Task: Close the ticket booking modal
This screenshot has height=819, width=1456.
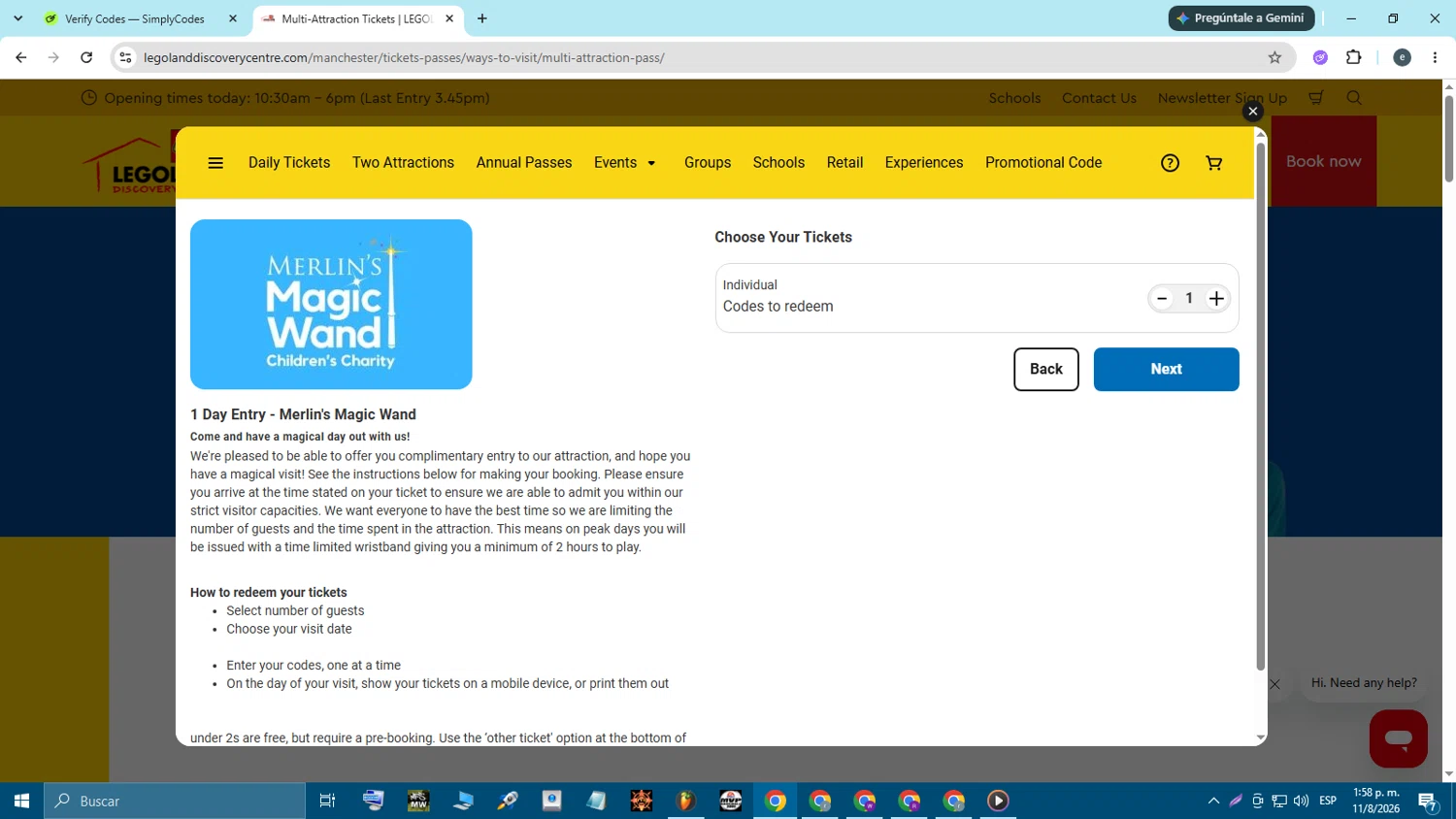Action: [1253, 112]
